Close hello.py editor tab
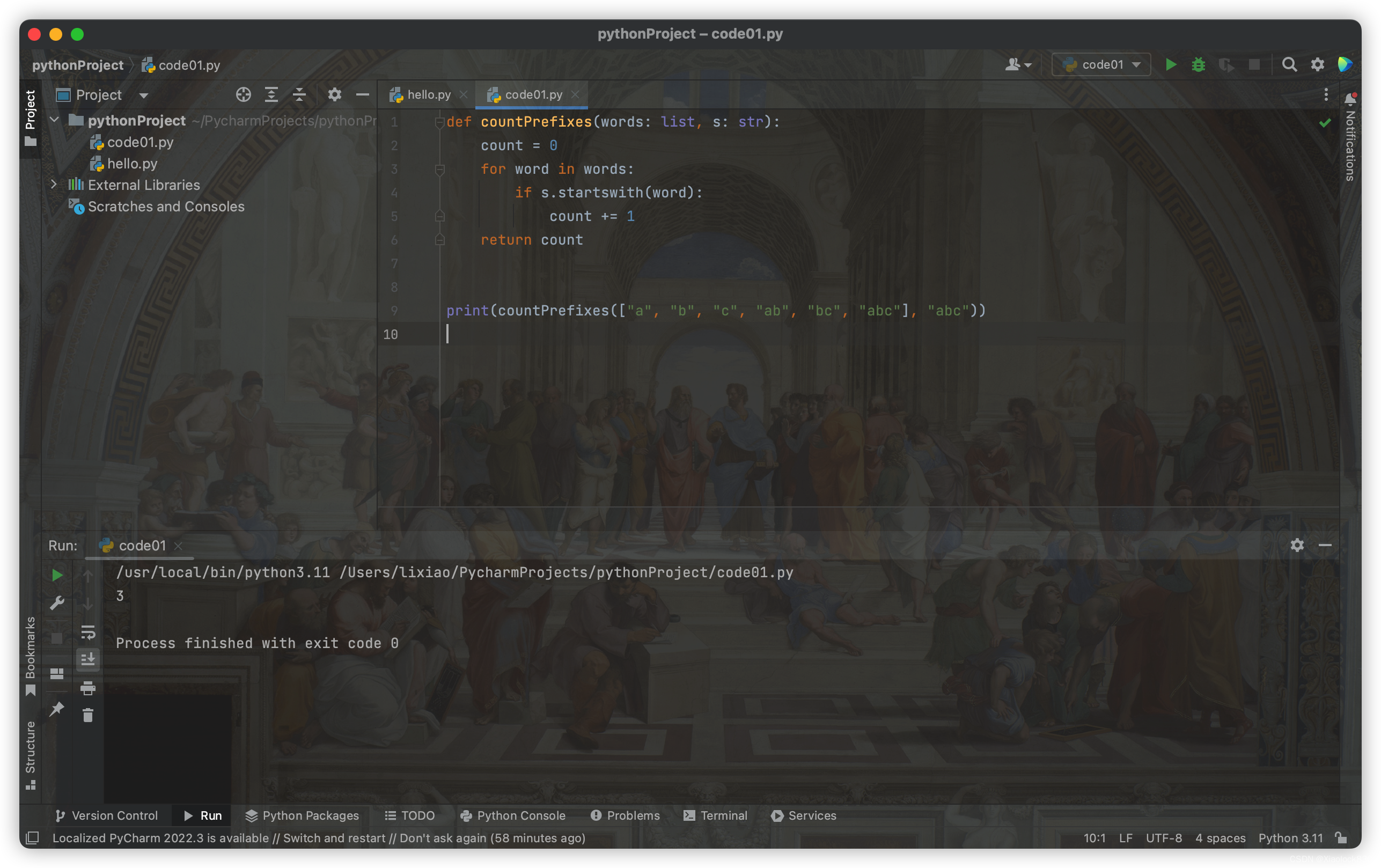 [464, 94]
